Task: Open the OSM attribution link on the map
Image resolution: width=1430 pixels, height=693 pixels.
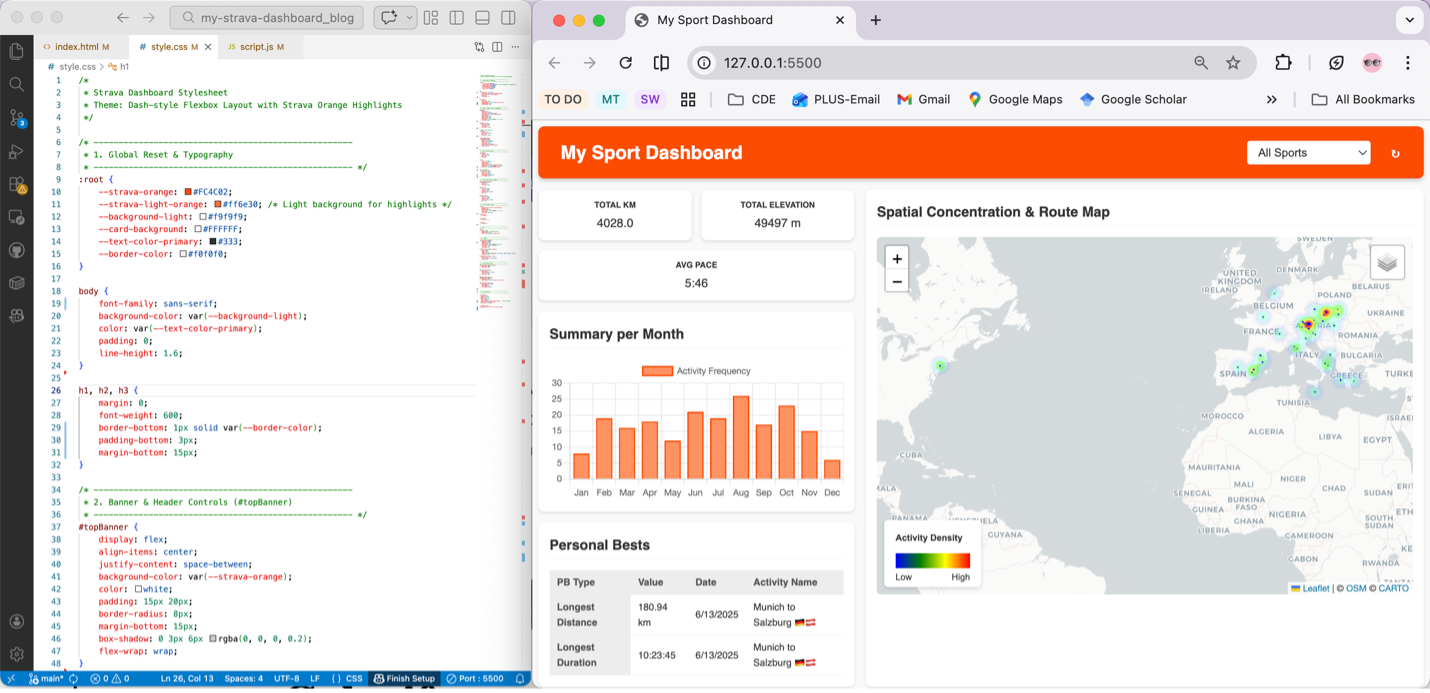Action: [1355, 588]
